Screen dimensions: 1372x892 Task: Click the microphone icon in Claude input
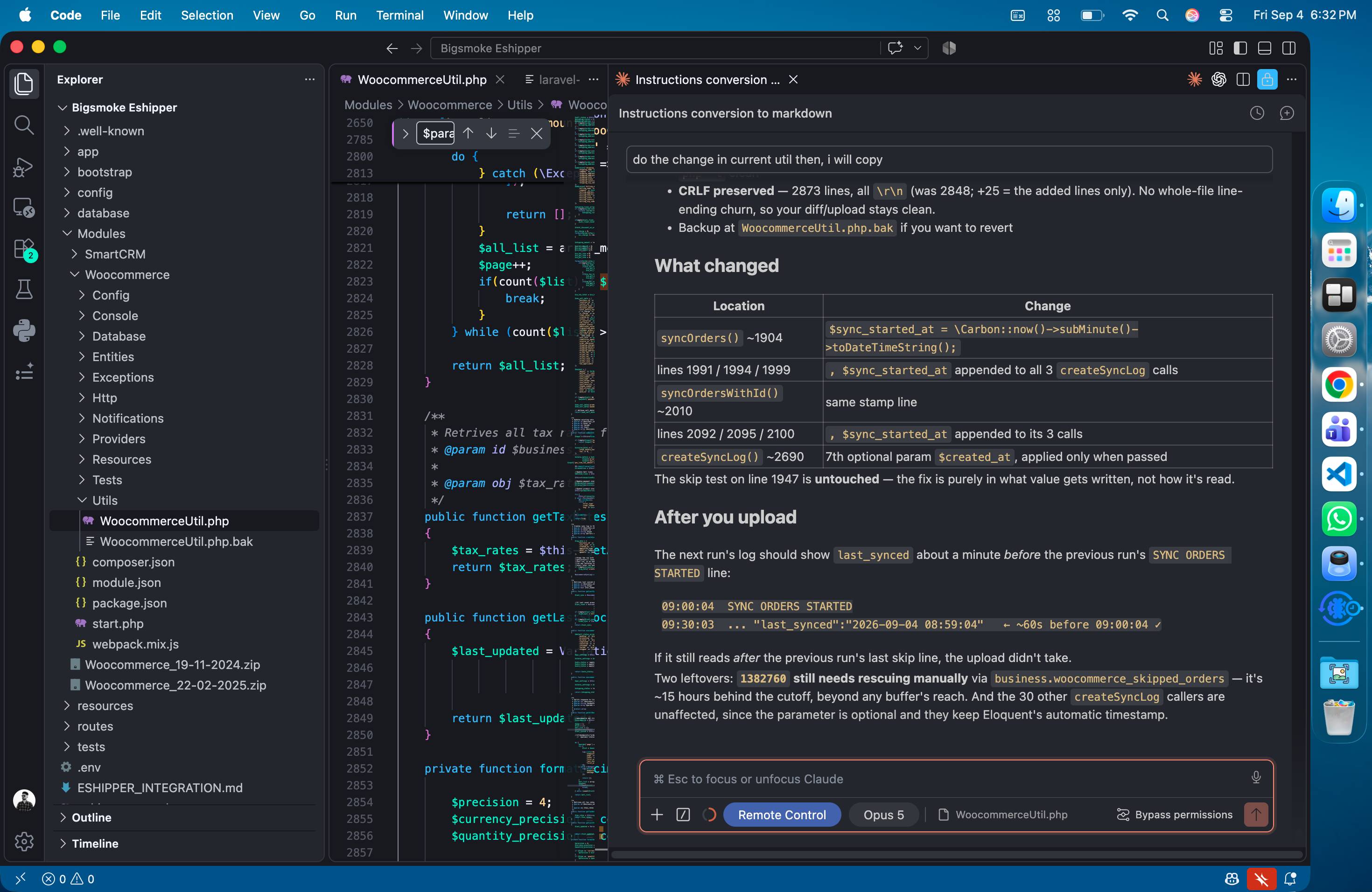(x=1255, y=778)
